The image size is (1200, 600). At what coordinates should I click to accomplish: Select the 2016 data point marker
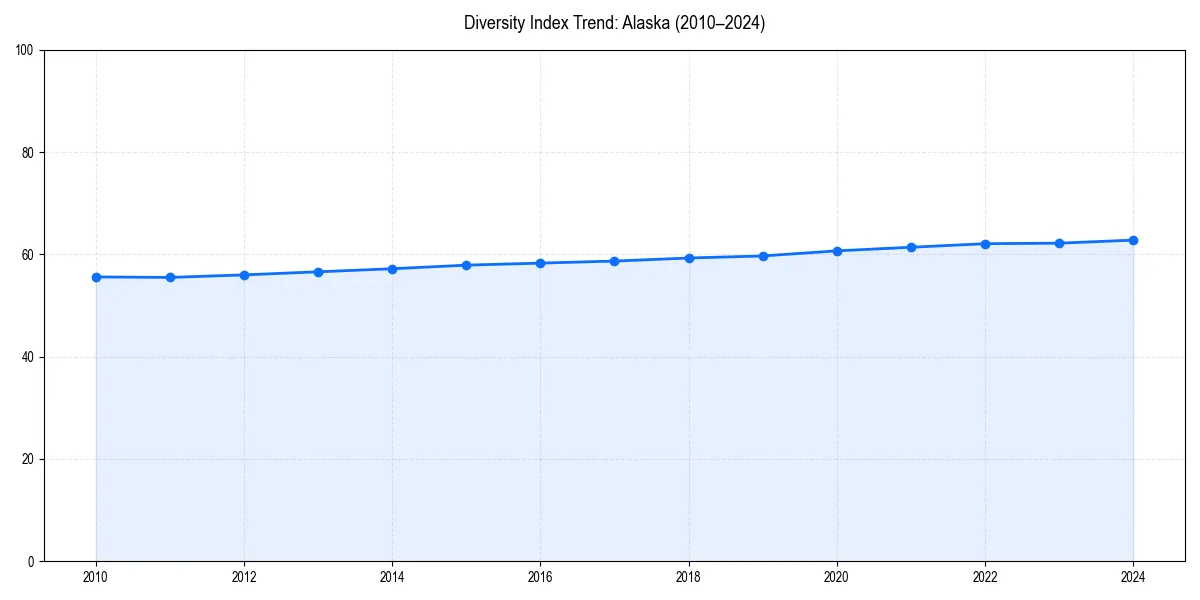540,263
